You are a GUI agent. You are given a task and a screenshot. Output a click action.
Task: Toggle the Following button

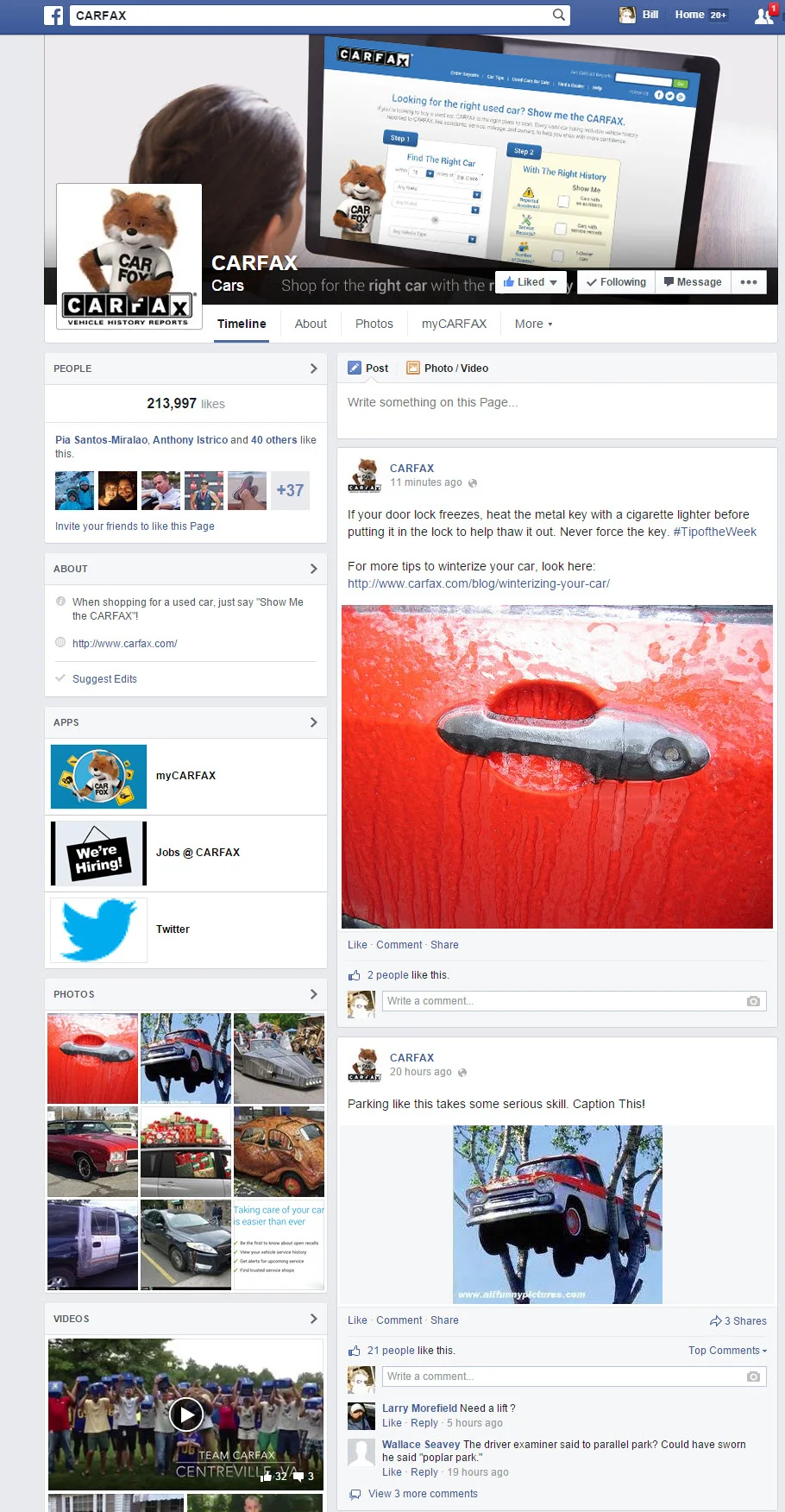click(x=616, y=282)
